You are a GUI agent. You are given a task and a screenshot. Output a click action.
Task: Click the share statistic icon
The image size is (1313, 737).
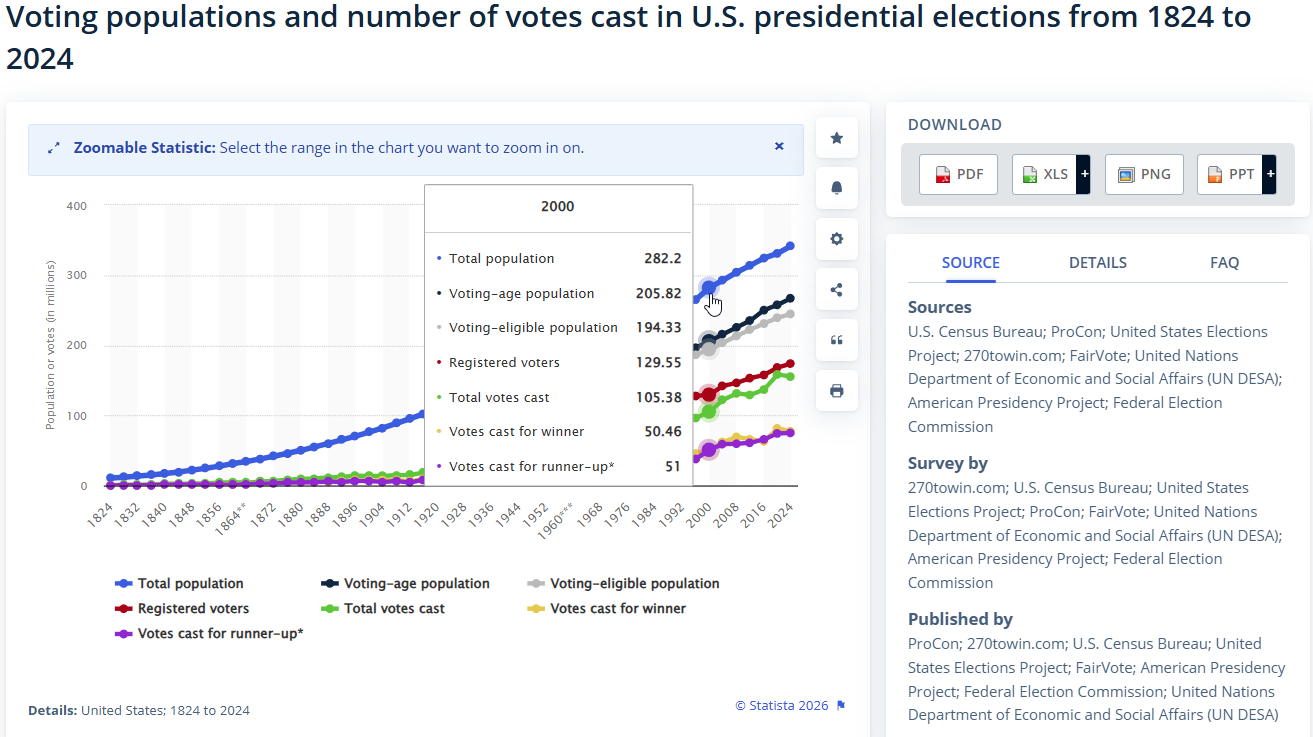tap(837, 290)
